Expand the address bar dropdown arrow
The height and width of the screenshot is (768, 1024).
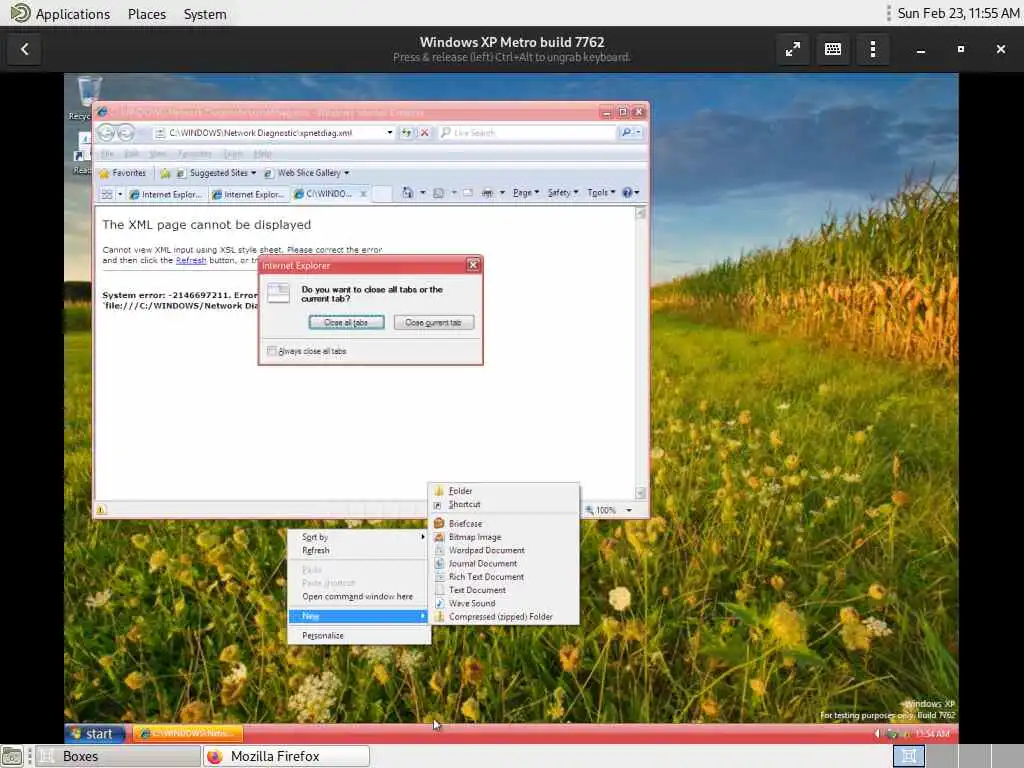pos(390,133)
